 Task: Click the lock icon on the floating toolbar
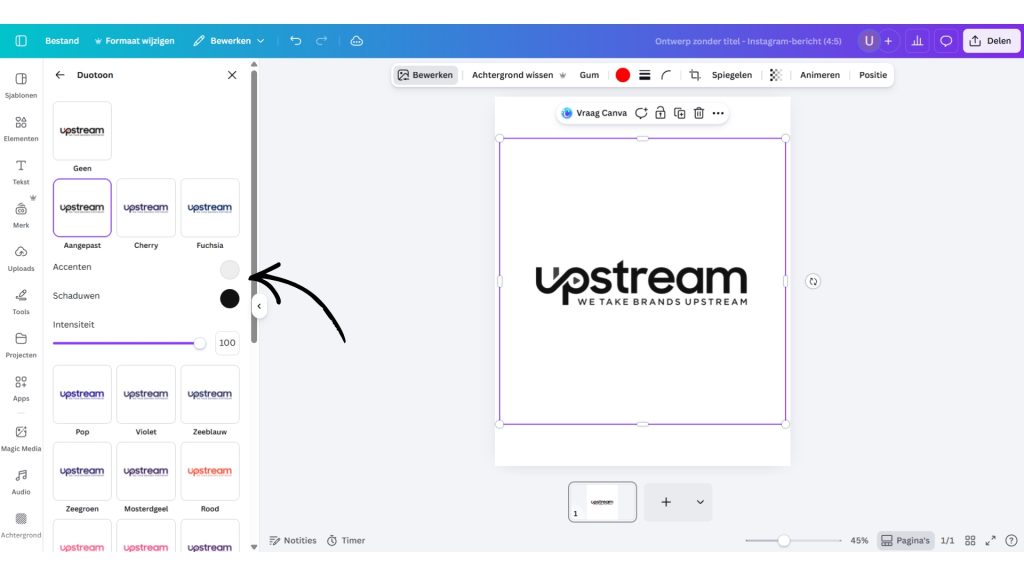[660, 113]
